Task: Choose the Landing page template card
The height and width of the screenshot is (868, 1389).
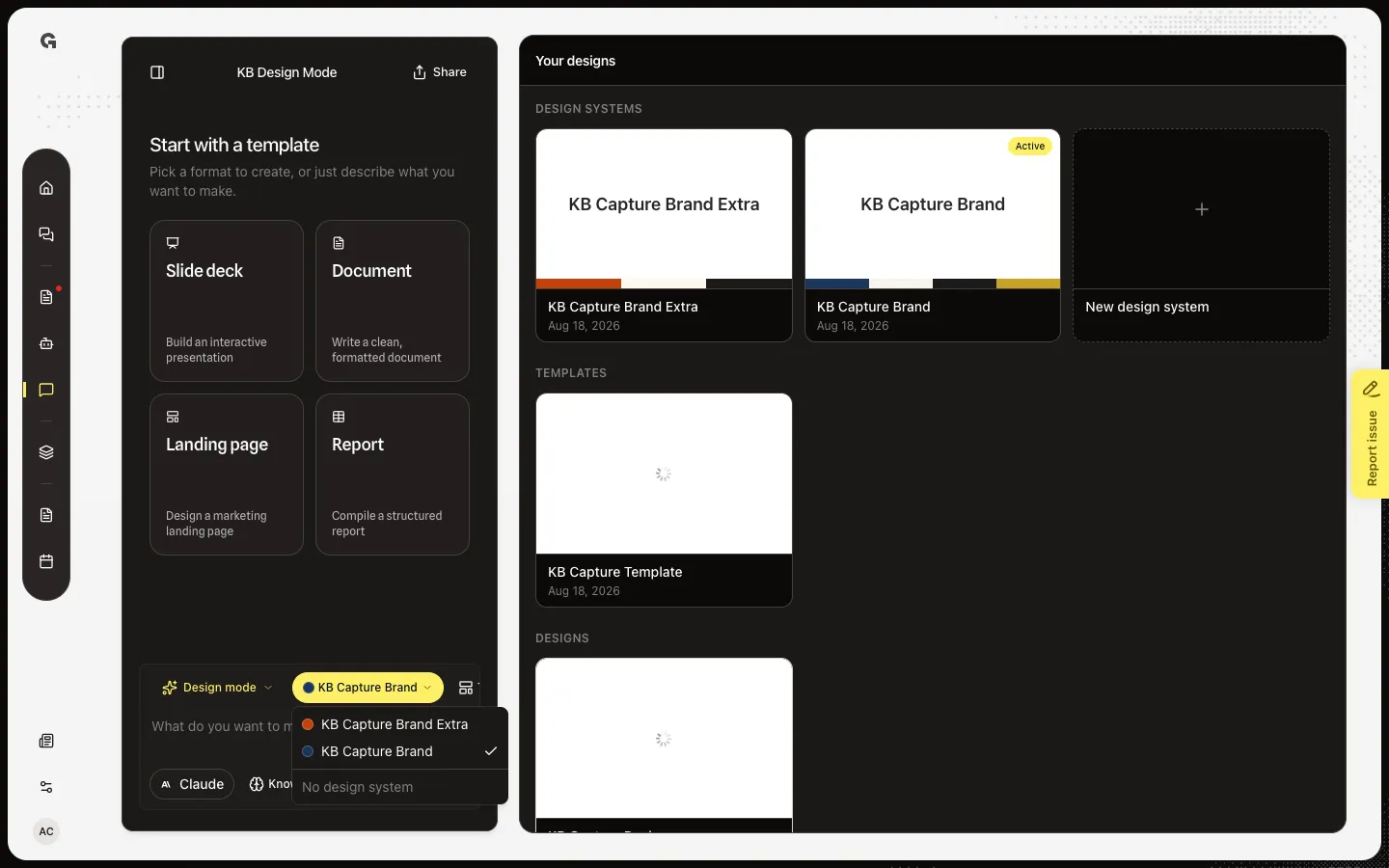Action: pos(227,475)
